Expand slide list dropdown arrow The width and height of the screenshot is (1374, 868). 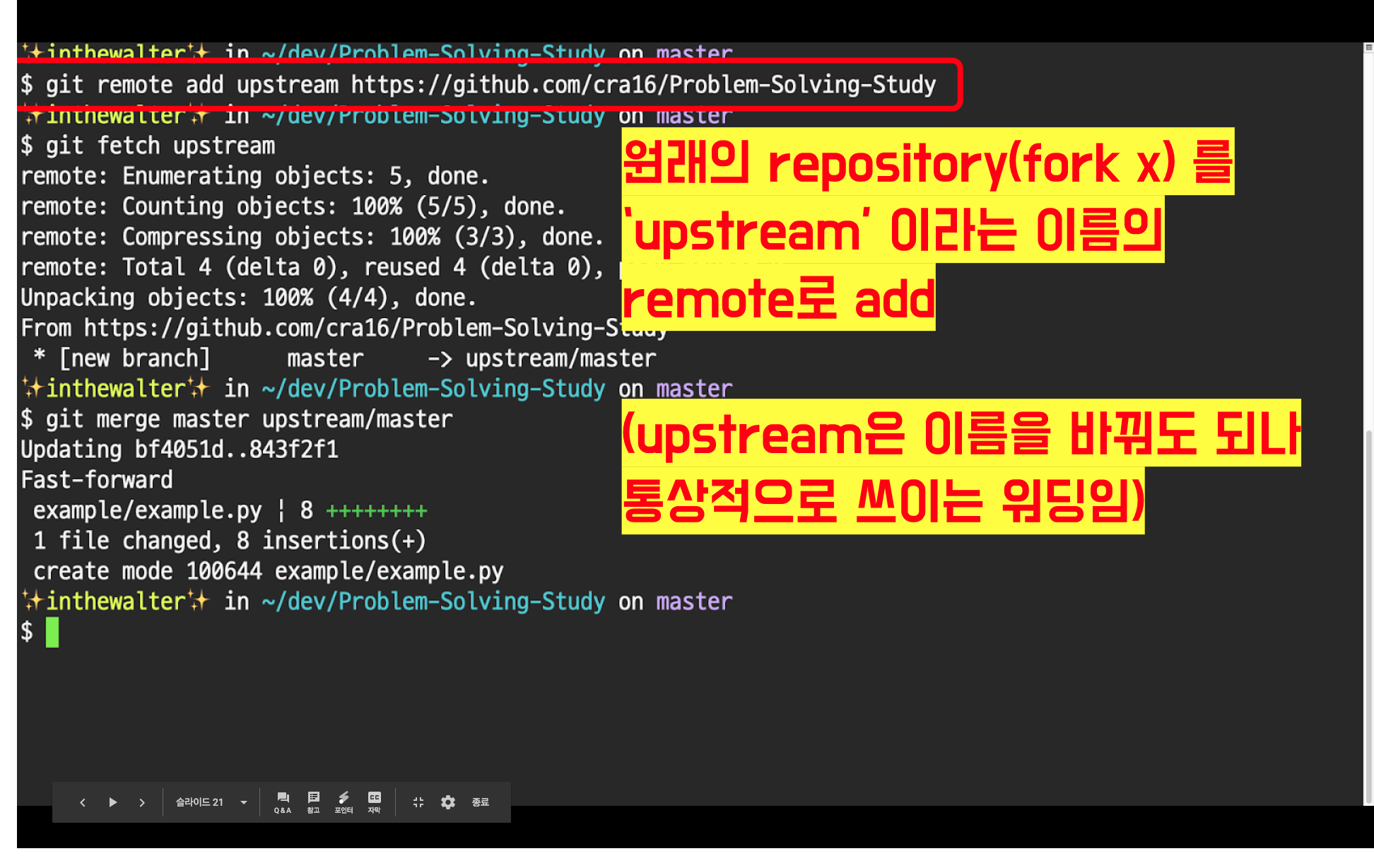tap(244, 802)
